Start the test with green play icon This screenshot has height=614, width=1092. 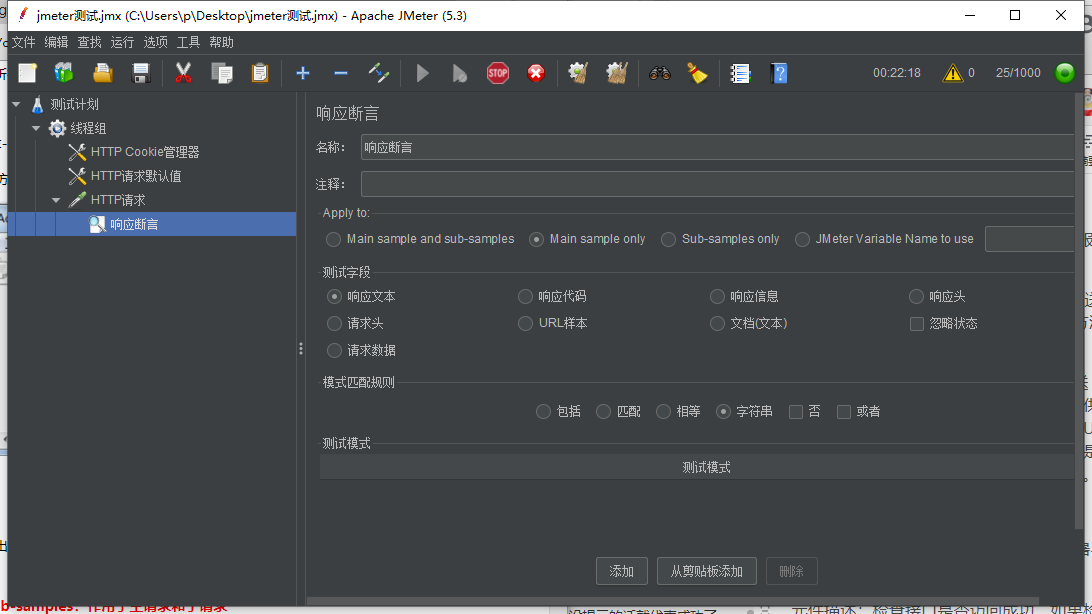coord(422,73)
